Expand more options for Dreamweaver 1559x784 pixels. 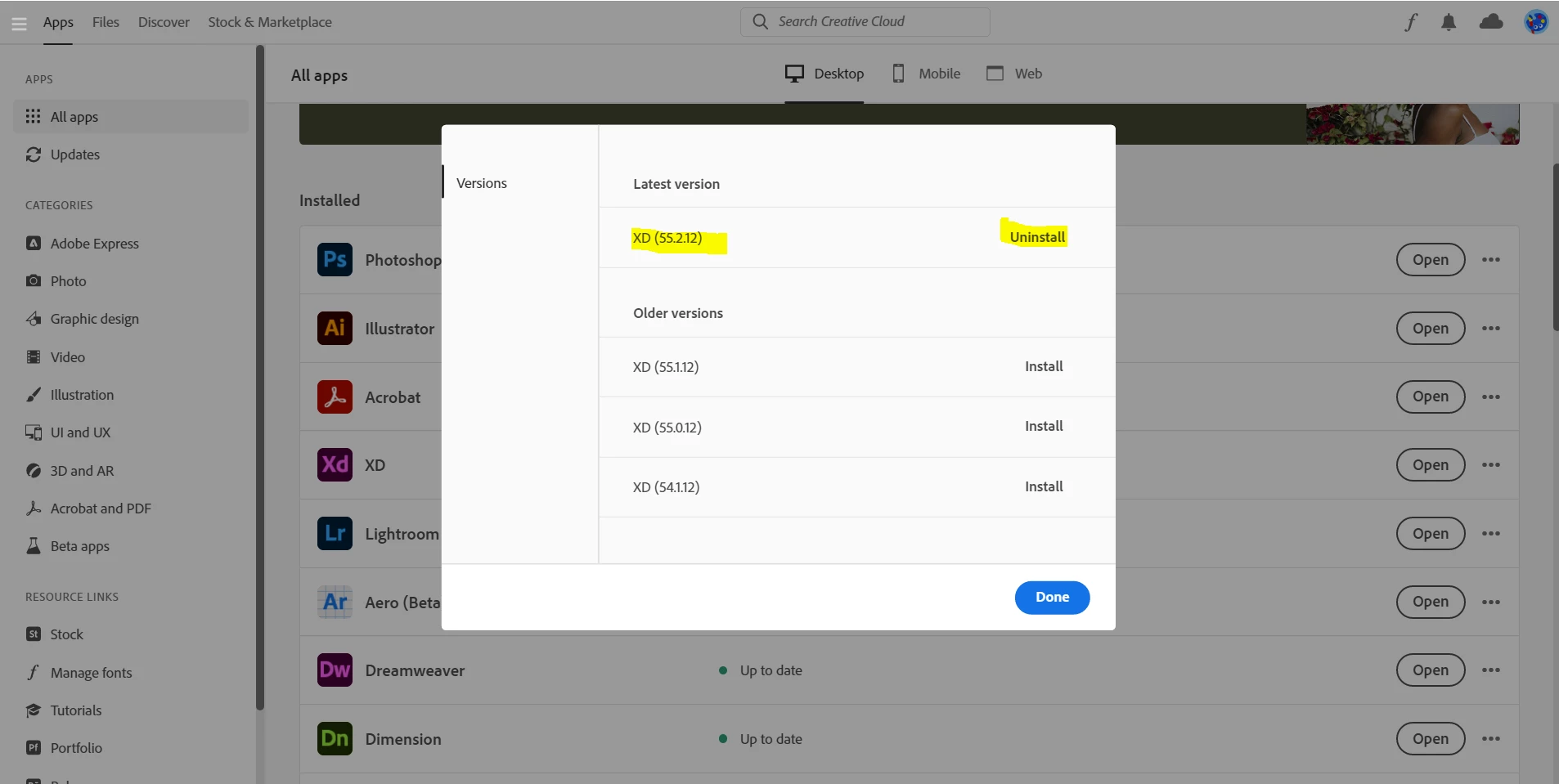click(1491, 670)
